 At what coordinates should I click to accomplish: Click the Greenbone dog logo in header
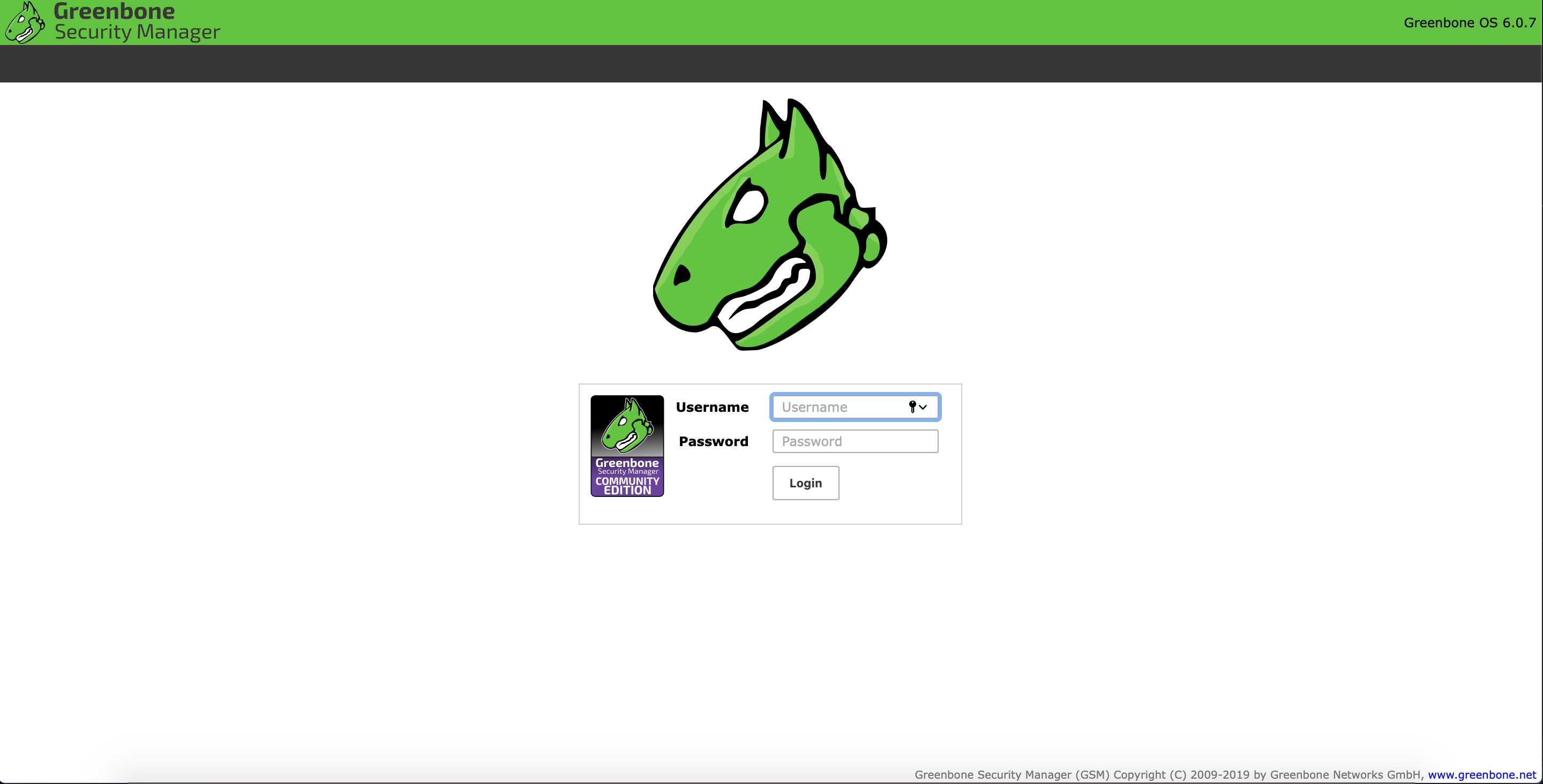click(25, 22)
